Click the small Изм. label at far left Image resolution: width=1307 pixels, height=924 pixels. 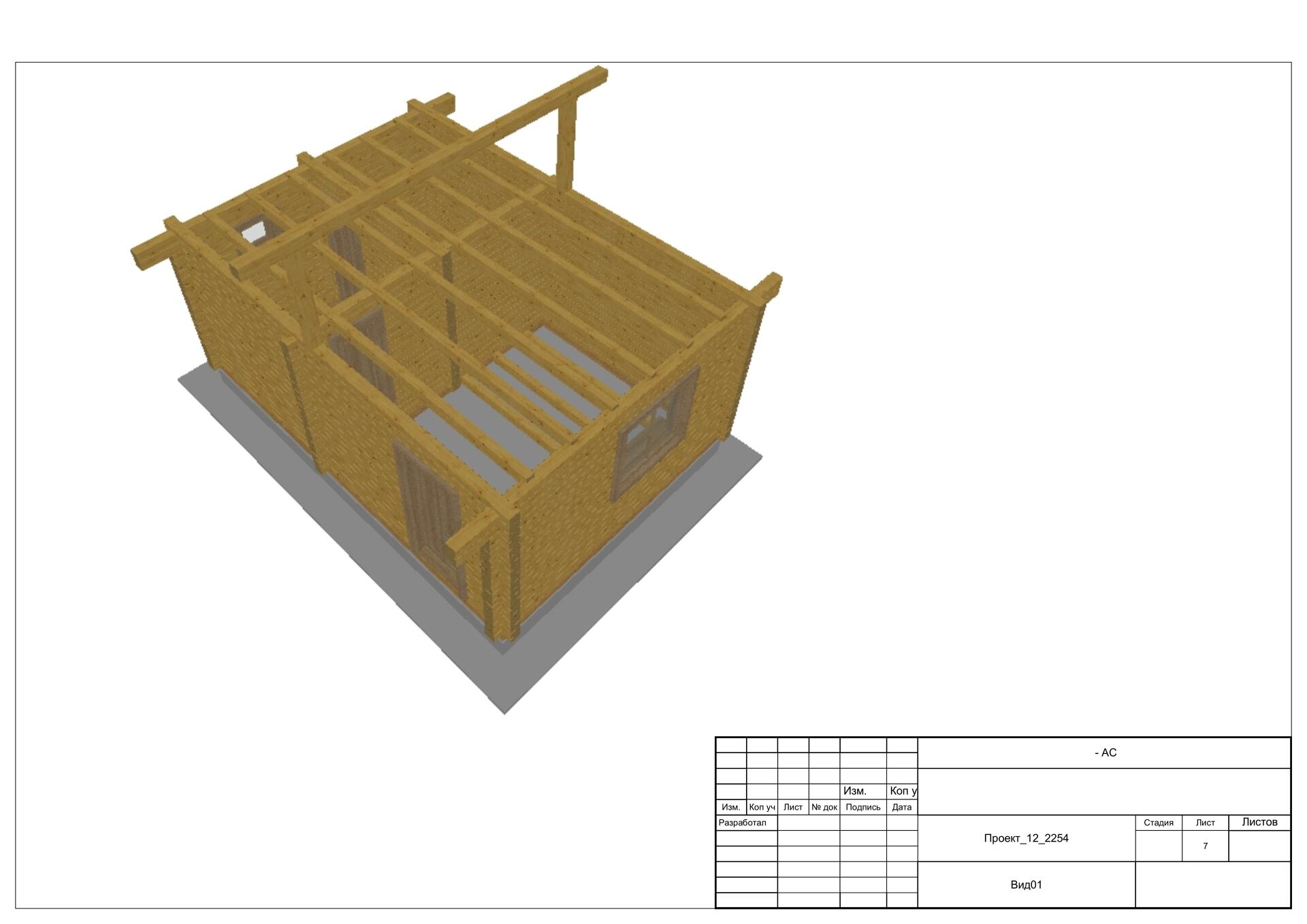pyautogui.click(x=730, y=807)
